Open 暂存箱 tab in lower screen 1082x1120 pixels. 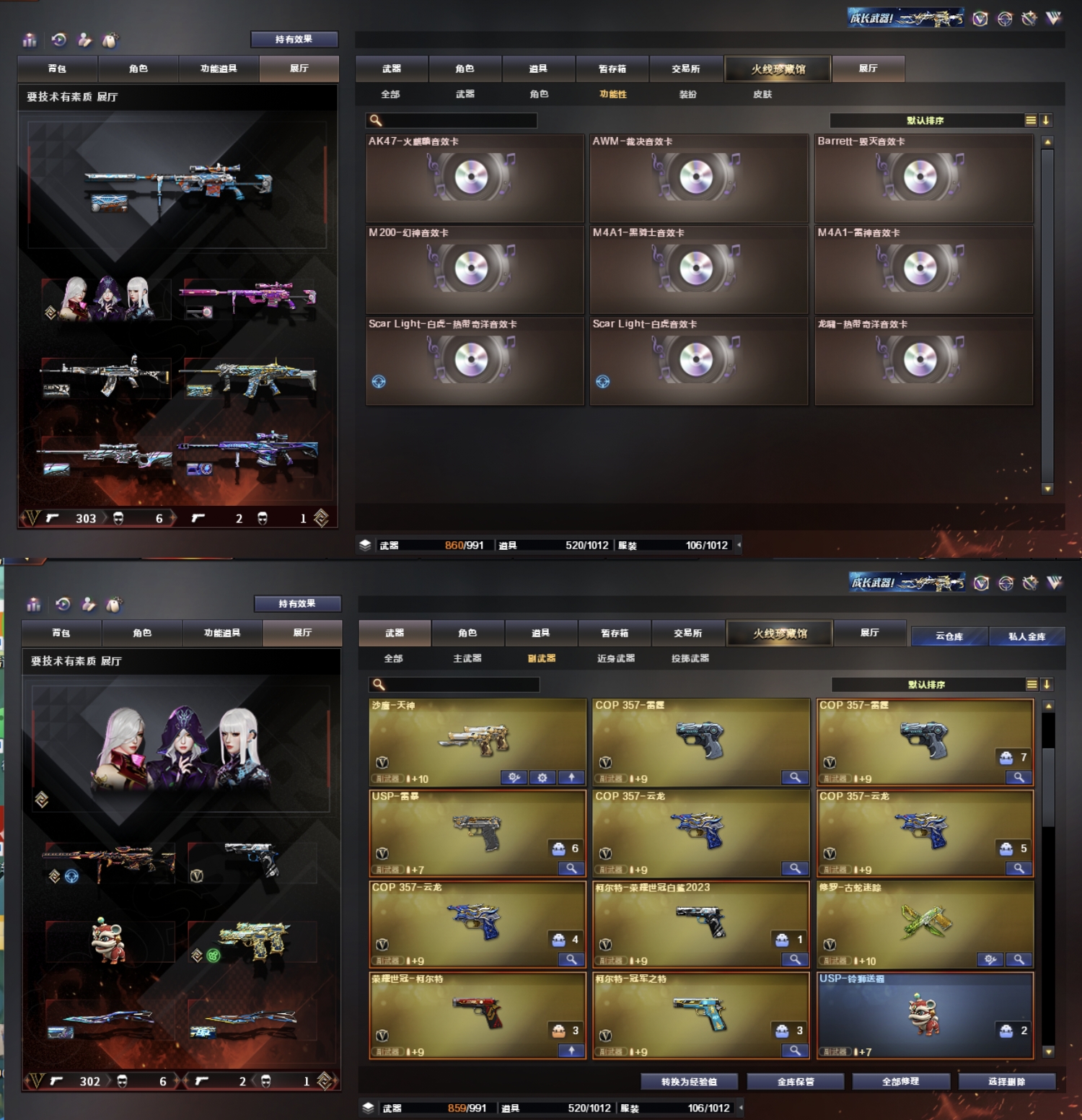coord(615,633)
